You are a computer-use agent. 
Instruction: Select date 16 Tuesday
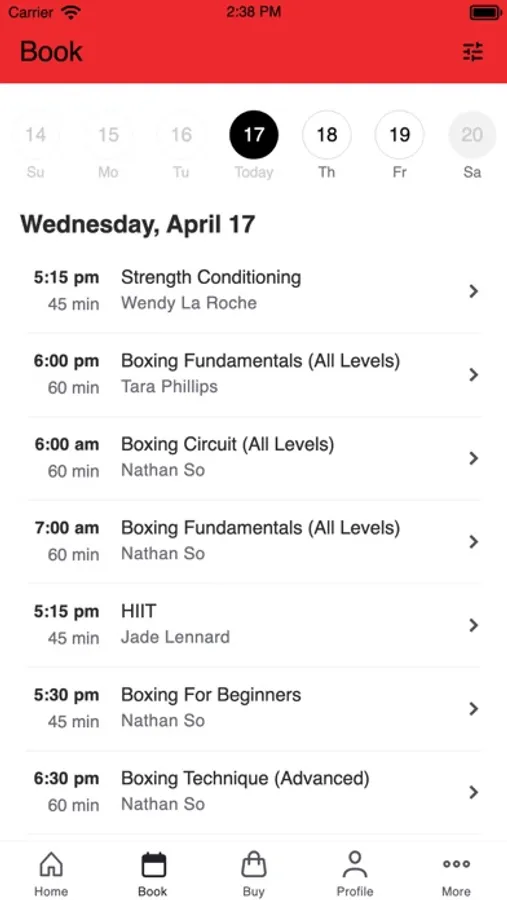181,135
